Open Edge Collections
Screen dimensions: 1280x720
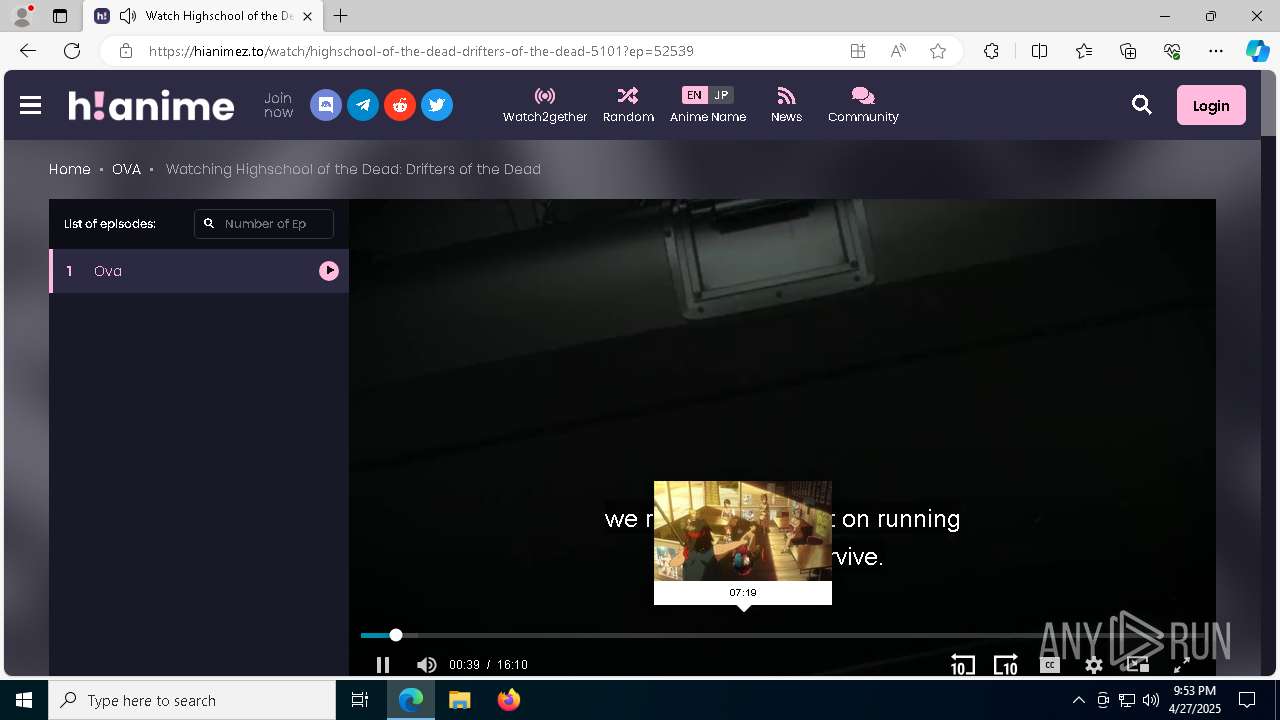coord(1128,51)
